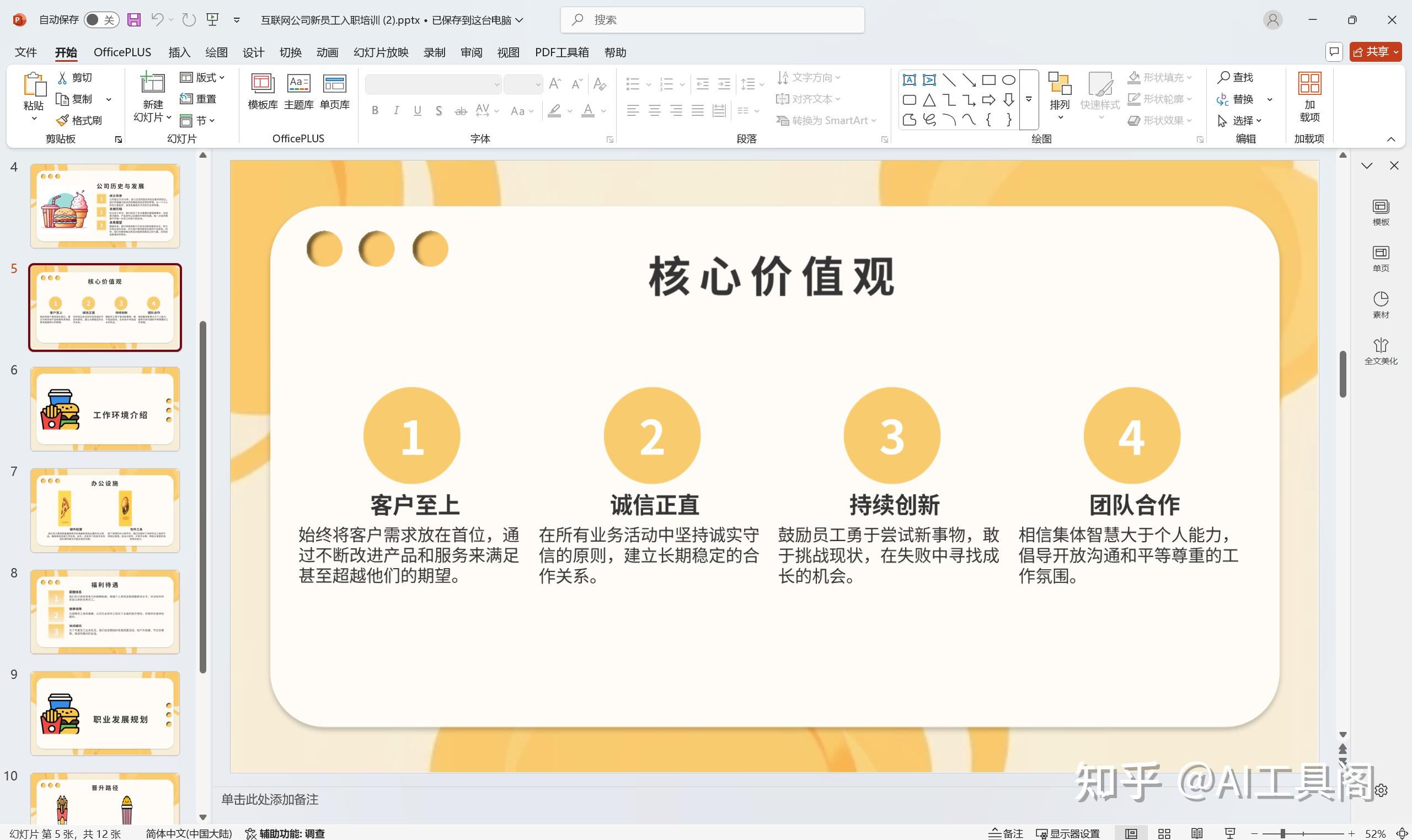Switch to the 插入 ribbon tab
Image resolution: width=1412 pixels, height=840 pixels.
[179, 51]
